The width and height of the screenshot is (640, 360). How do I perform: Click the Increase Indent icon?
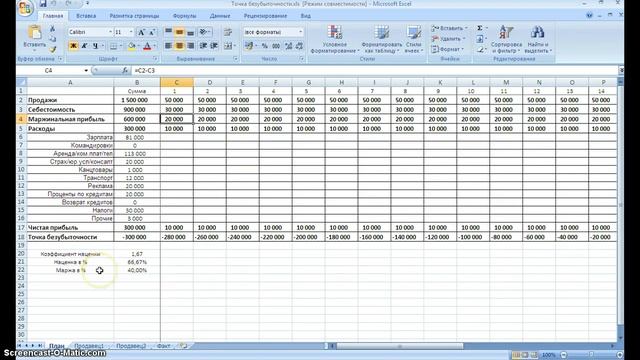click(214, 46)
